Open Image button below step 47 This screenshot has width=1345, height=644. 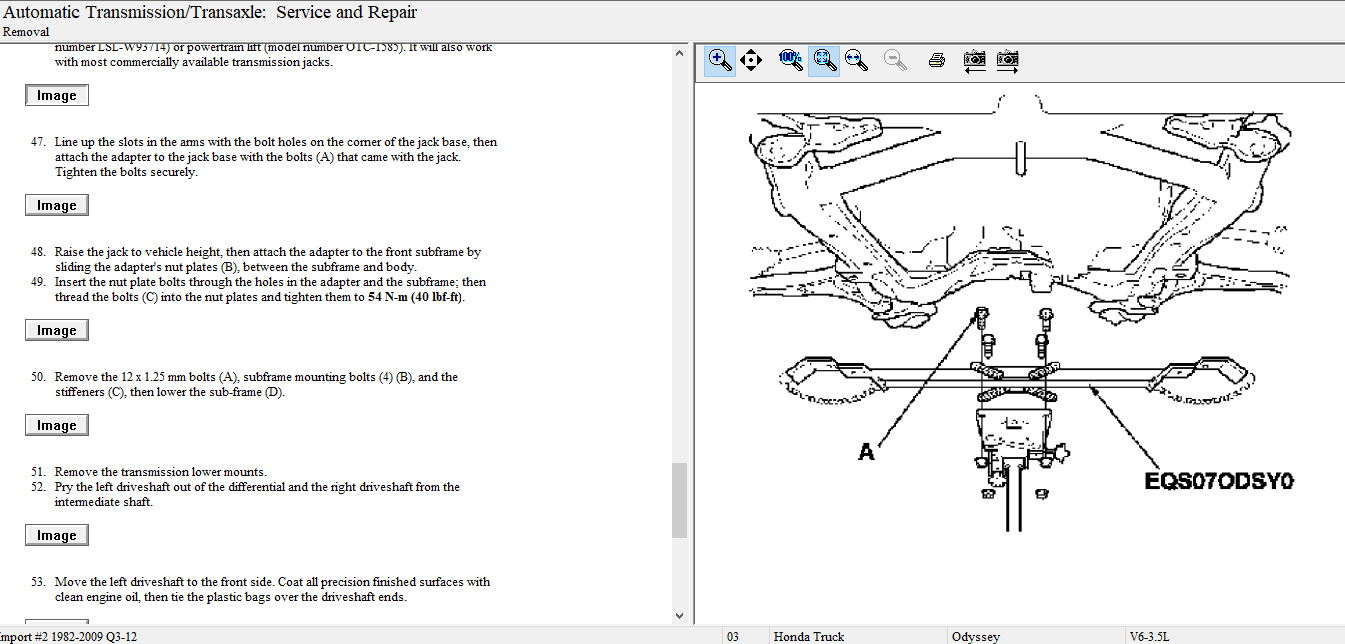57,205
